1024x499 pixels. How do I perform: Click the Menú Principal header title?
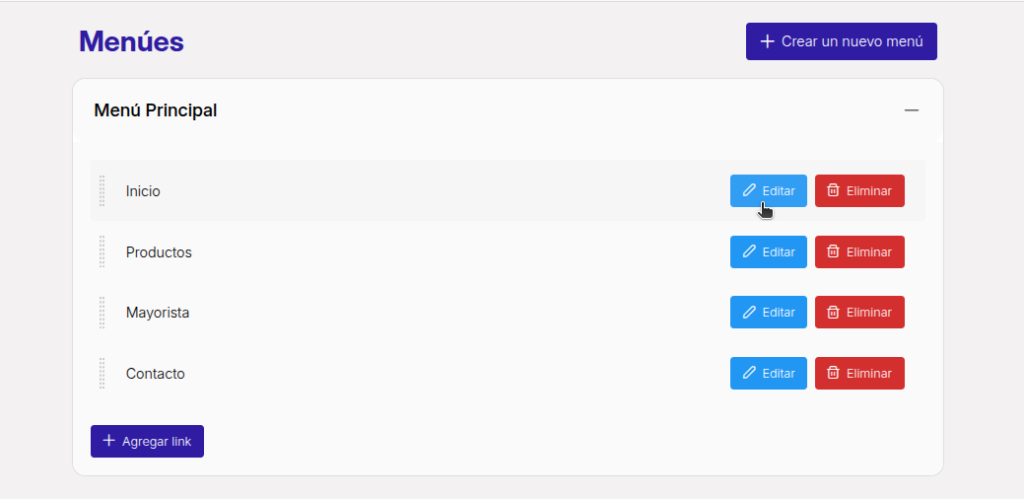point(155,110)
